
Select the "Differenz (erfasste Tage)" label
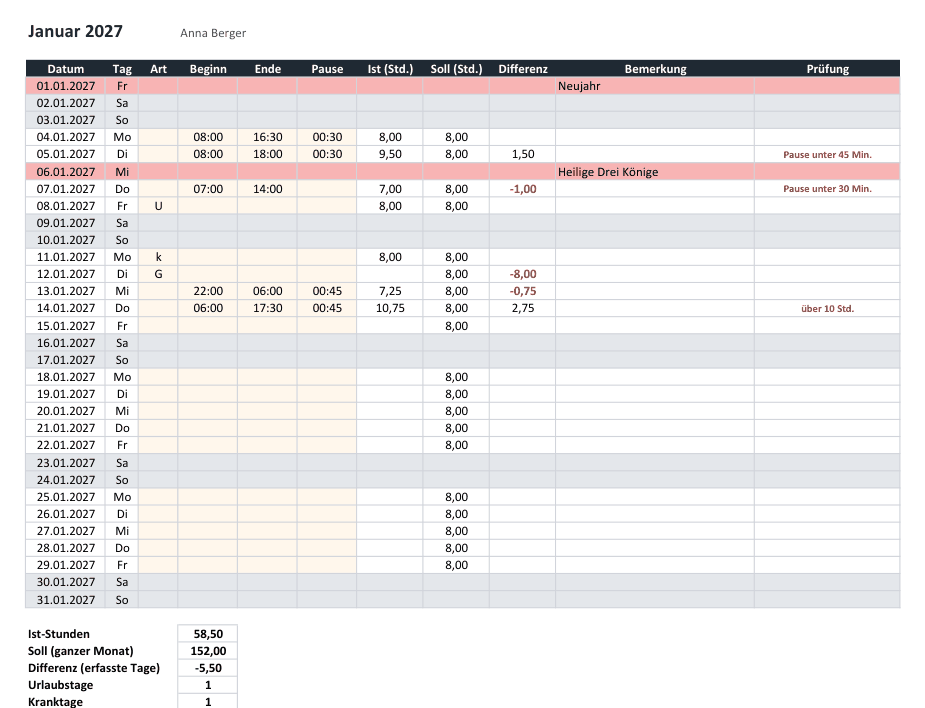coord(94,668)
